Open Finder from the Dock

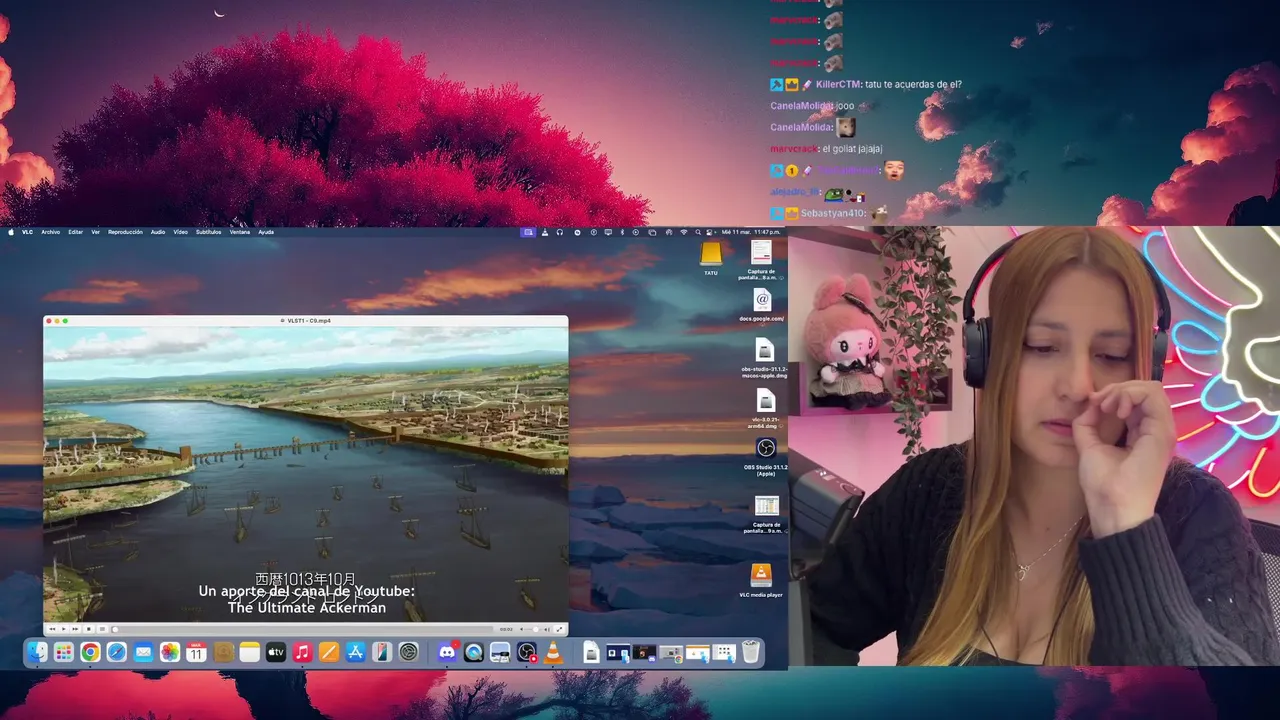(x=37, y=652)
